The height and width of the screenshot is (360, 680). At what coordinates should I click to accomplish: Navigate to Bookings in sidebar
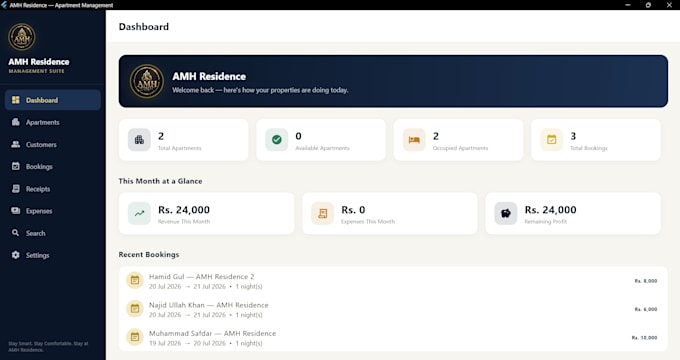(x=53, y=167)
